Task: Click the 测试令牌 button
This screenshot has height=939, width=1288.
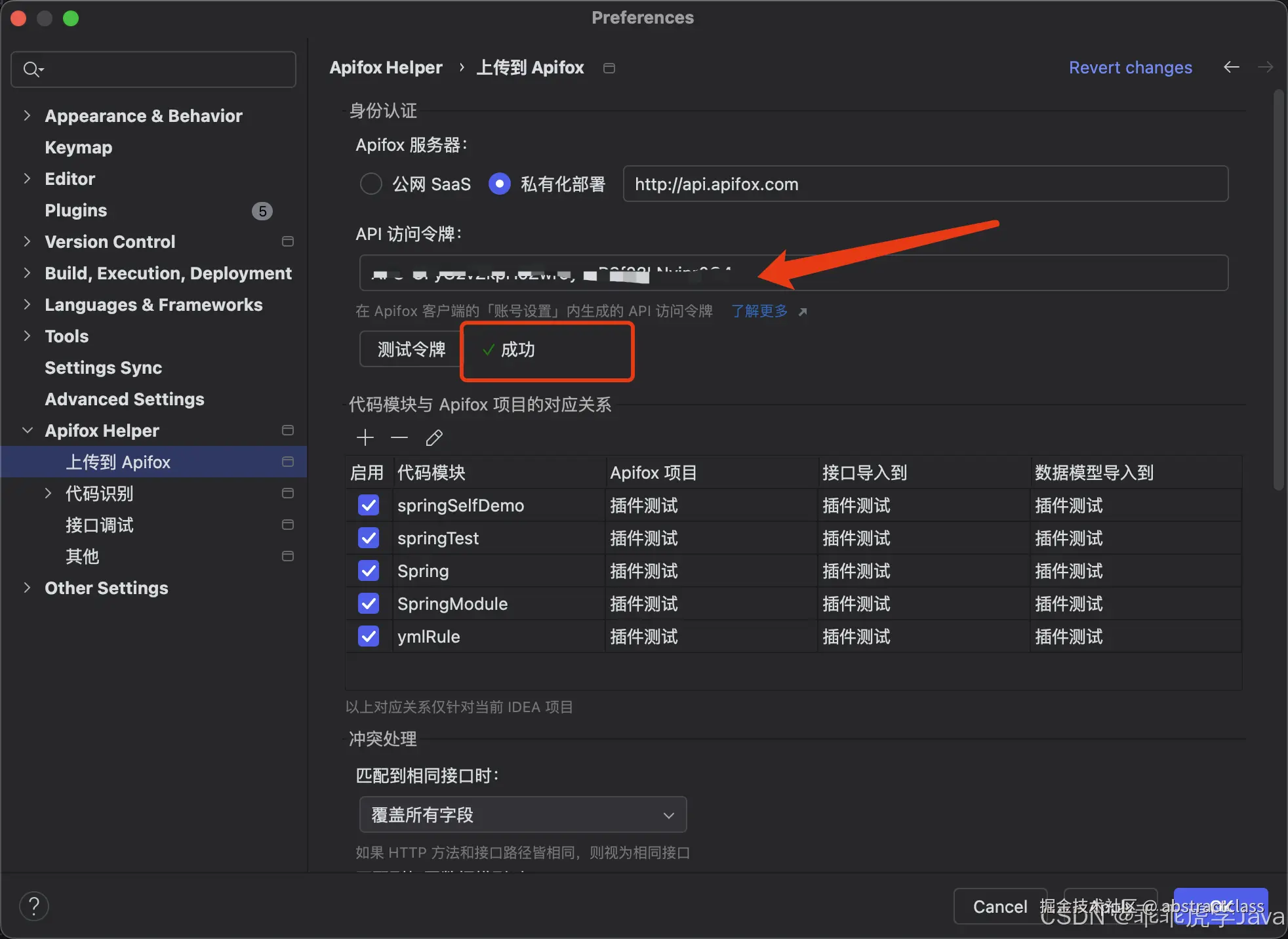Action: coord(411,349)
